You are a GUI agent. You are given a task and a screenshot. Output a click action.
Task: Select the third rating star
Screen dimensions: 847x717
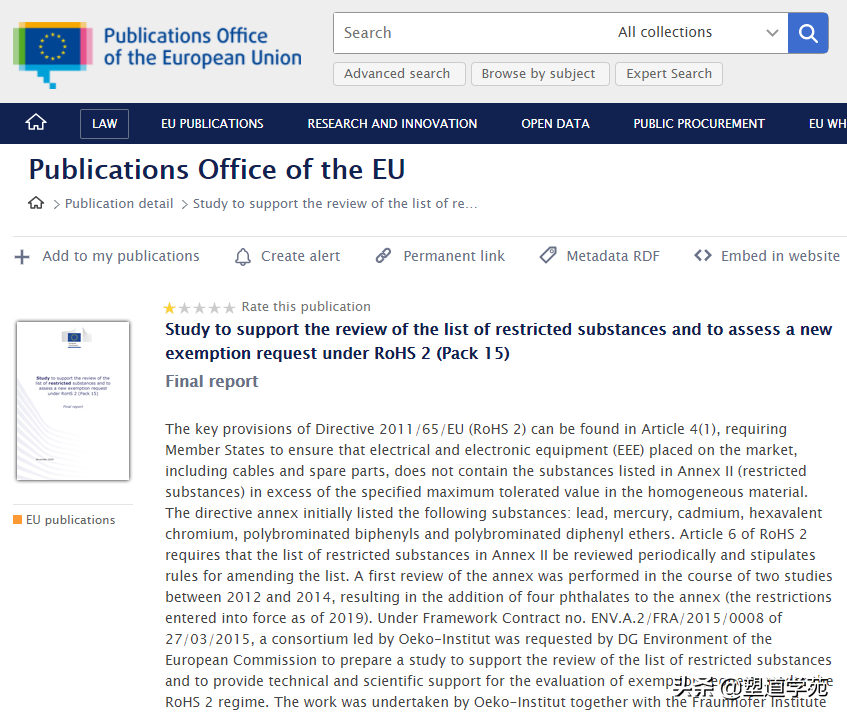tap(200, 308)
